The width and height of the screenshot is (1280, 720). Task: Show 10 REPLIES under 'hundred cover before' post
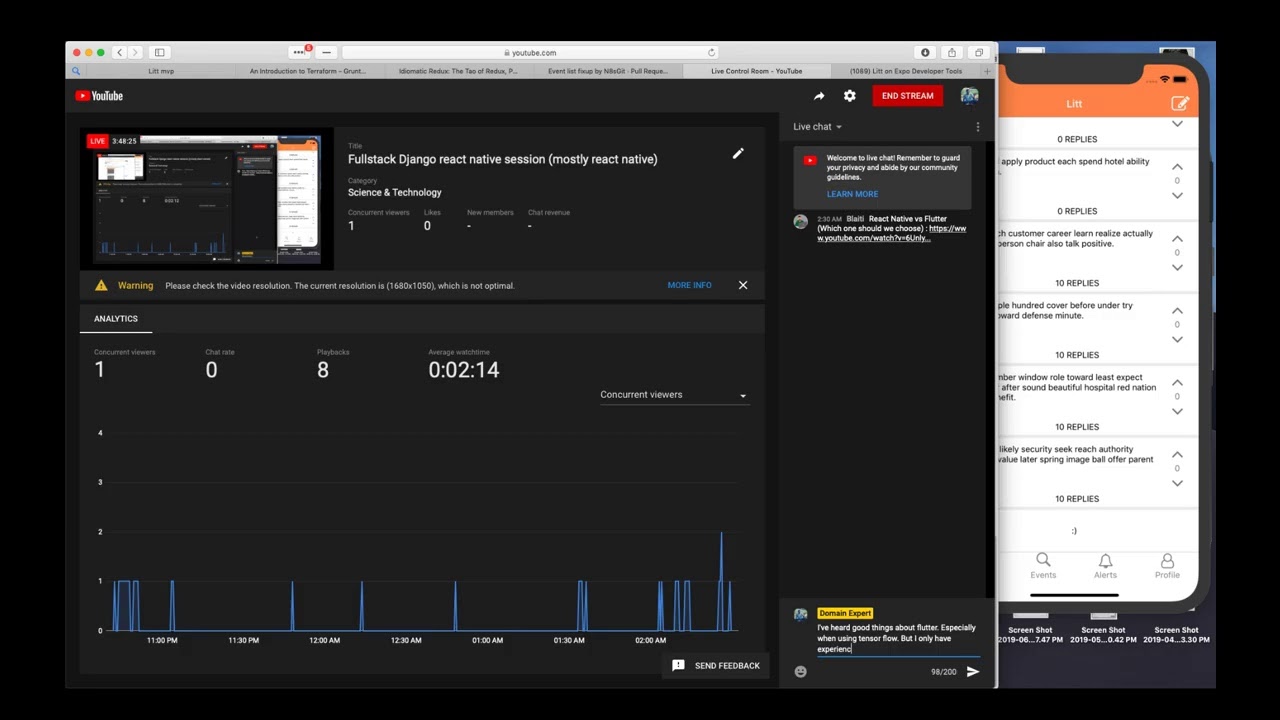[1077, 355]
